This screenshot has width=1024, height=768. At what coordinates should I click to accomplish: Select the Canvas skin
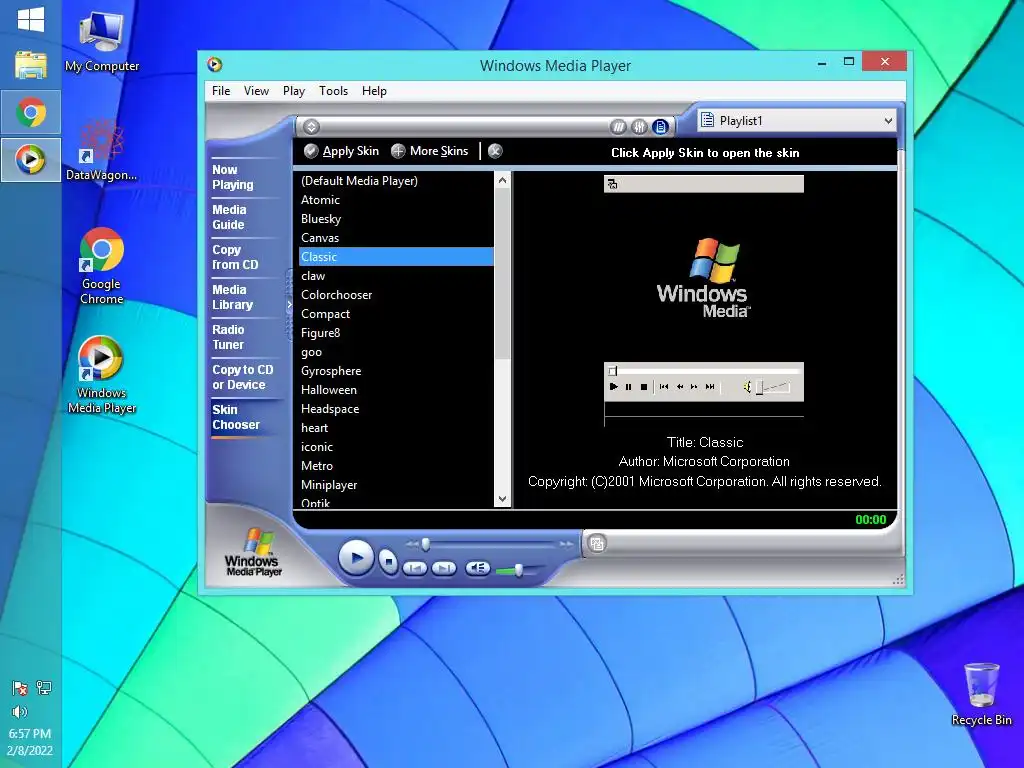pos(396,238)
